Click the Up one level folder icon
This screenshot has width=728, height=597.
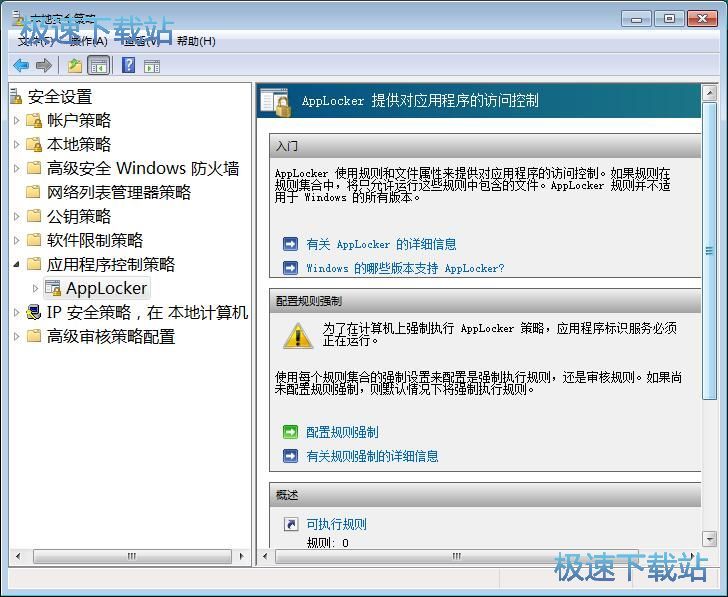pos(75,66)
